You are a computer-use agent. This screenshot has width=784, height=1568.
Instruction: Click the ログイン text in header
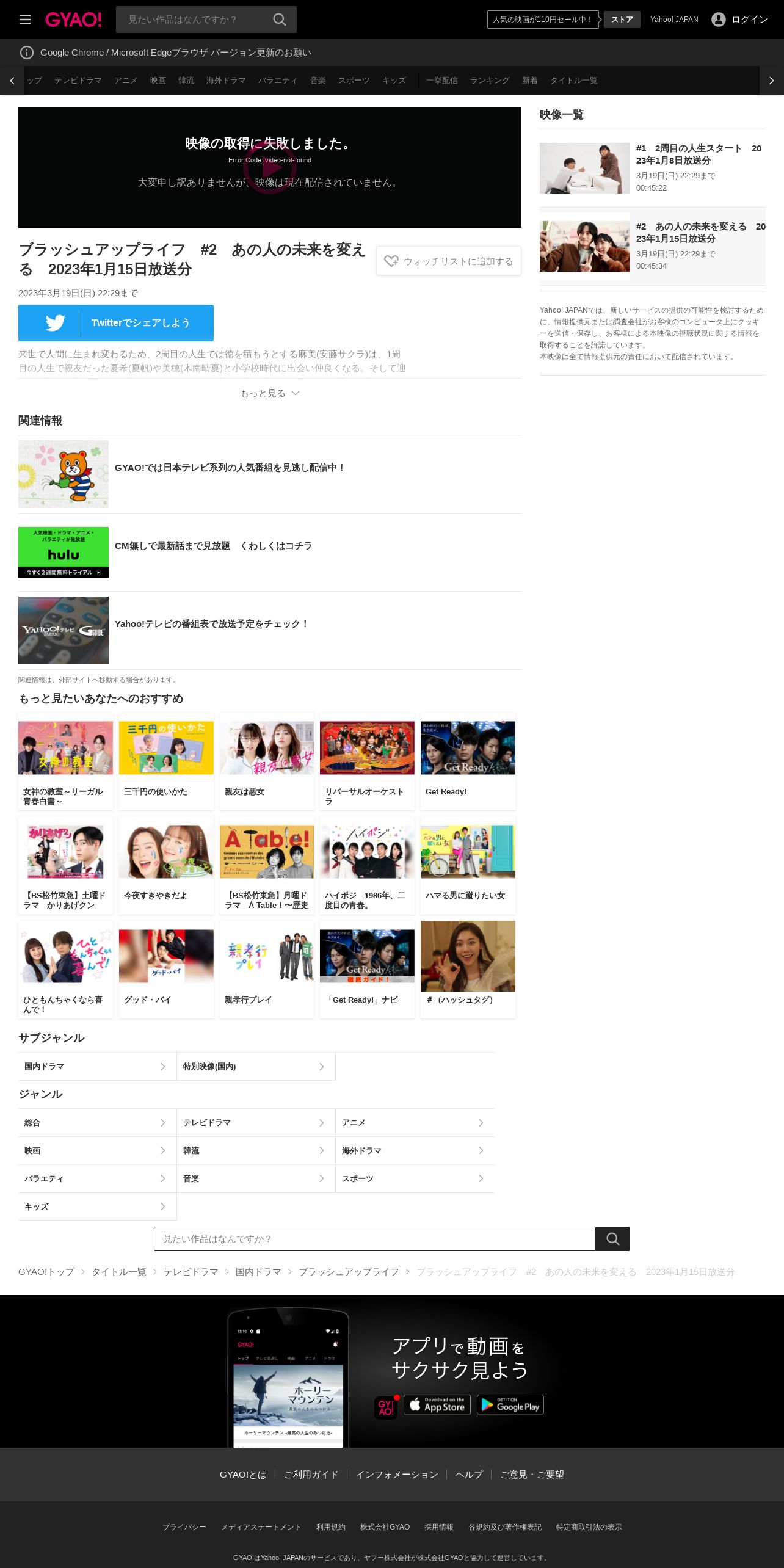(750, 20)
